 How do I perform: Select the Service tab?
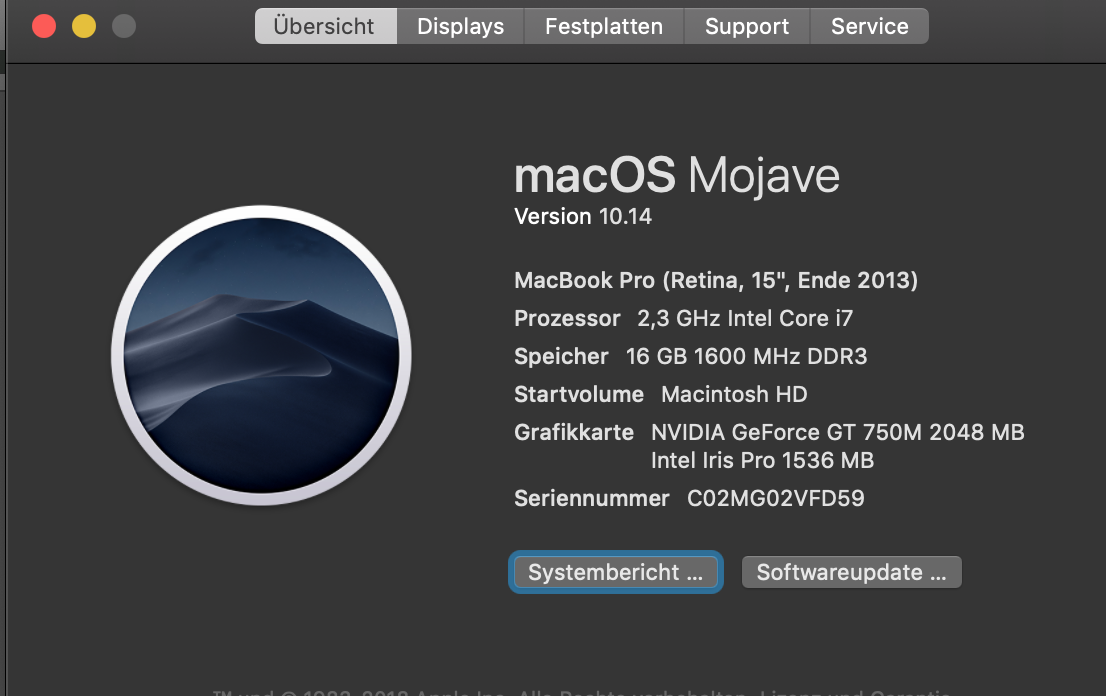870,26
